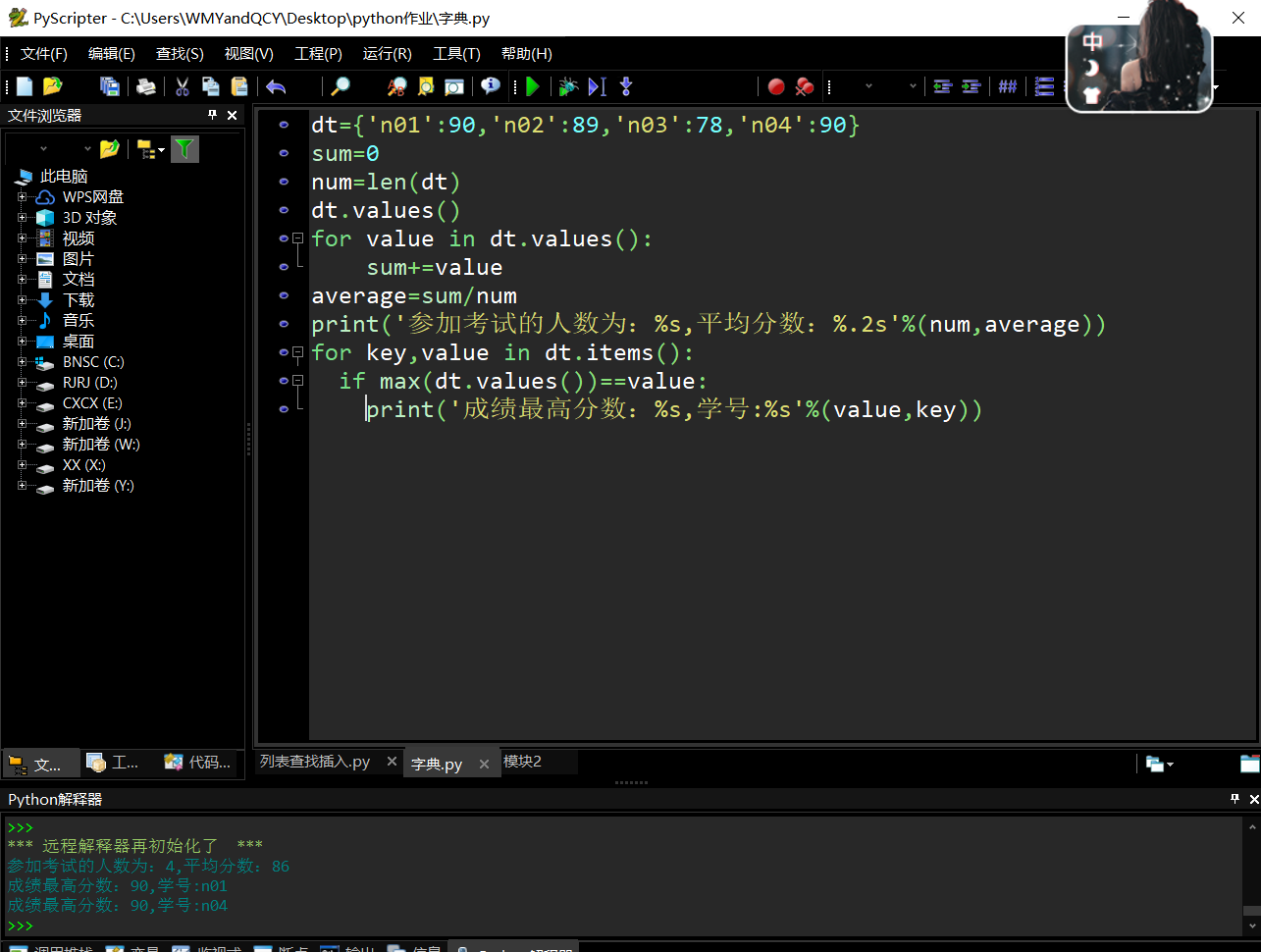Click the Replace (AB) icon
This screenshot has height=952, width=1261.
pos(396,86)
